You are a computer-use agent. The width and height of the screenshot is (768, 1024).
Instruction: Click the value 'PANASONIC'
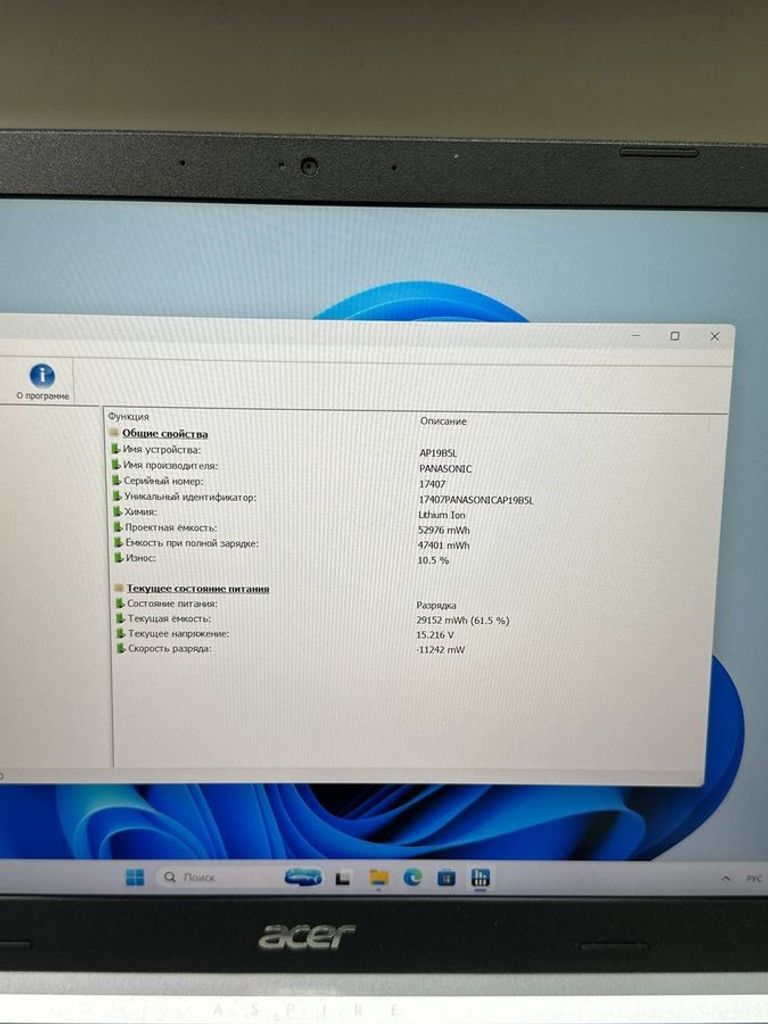[445, 468]
